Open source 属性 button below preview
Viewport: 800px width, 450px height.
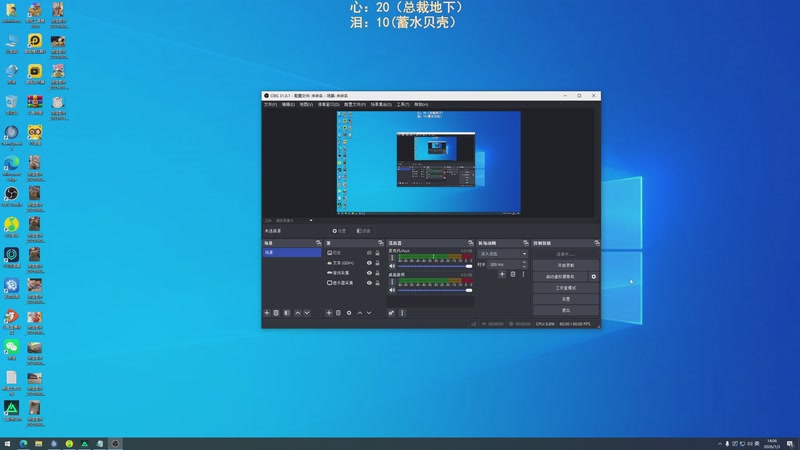[339, 231]
